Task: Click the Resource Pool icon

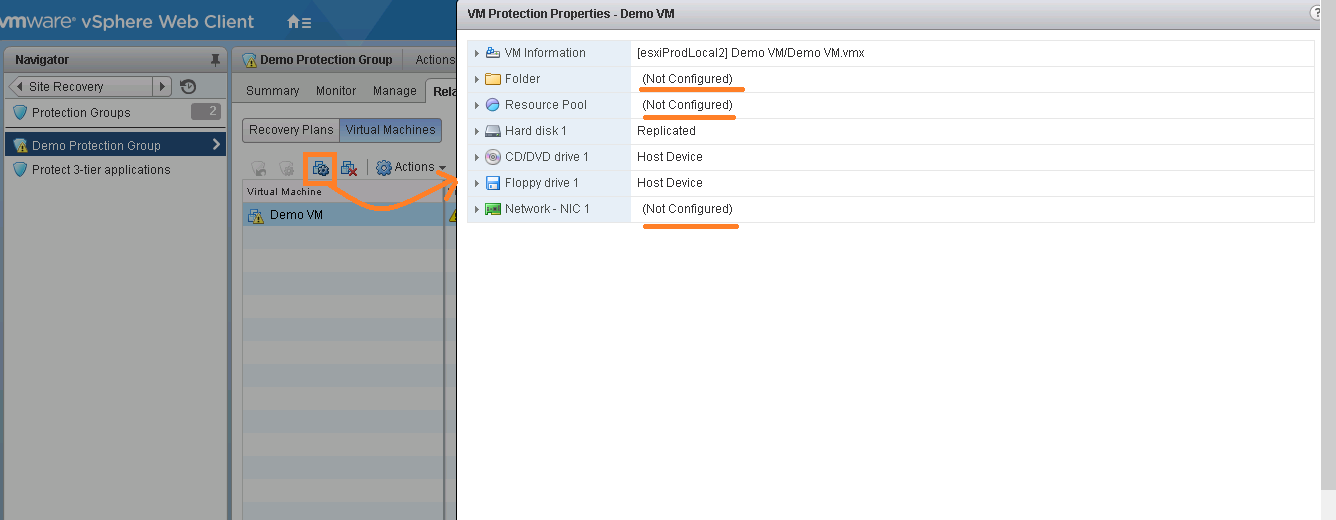Action: 492,105
